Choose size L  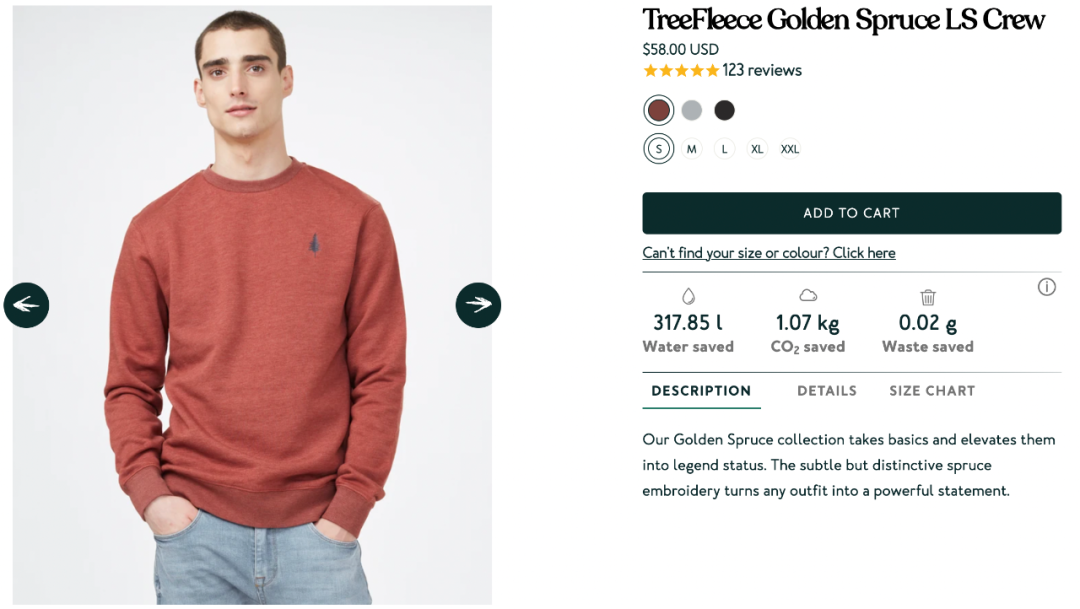coord(724,149)
